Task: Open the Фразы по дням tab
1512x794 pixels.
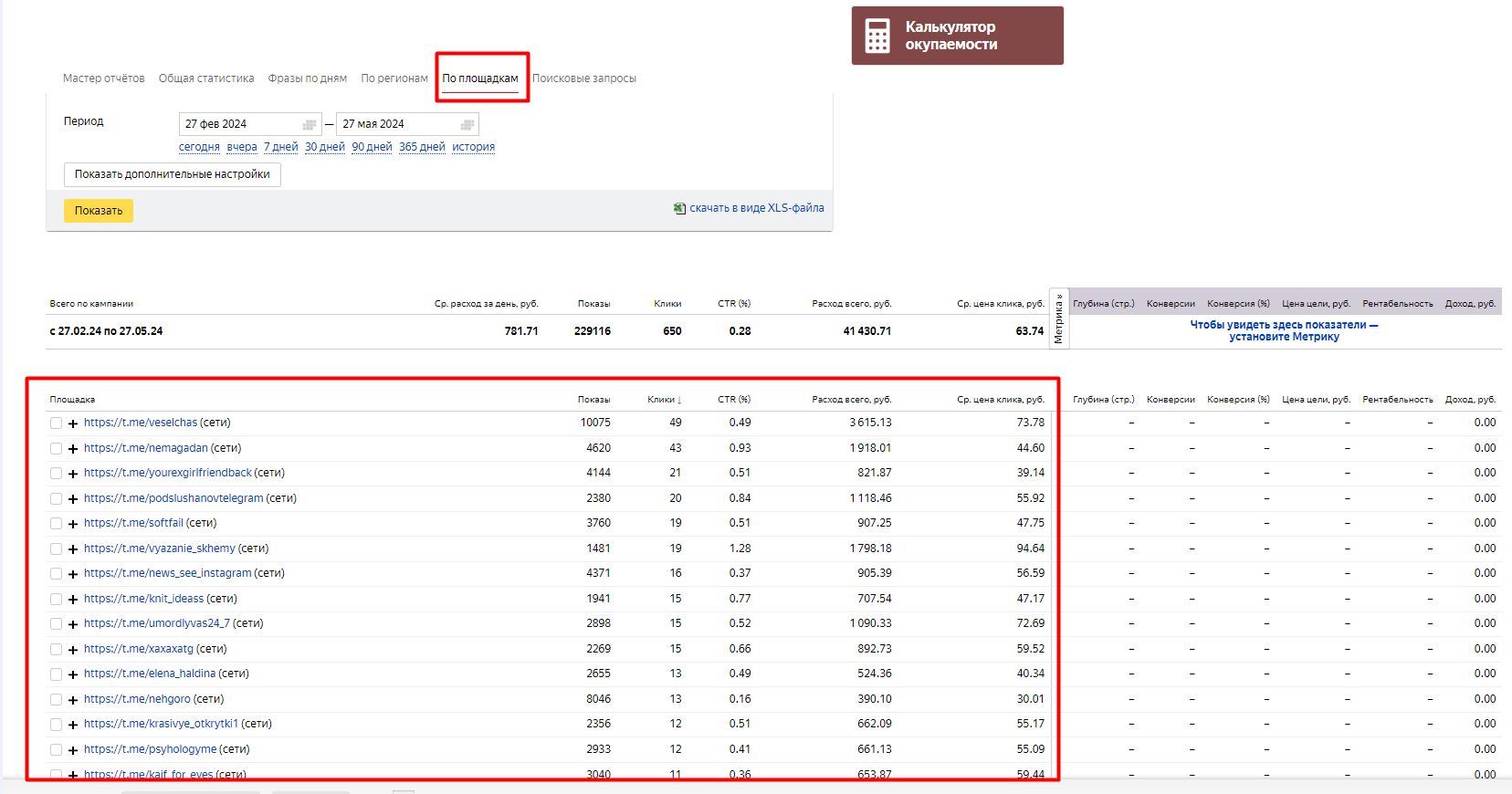Action: [x=308, y=78]
